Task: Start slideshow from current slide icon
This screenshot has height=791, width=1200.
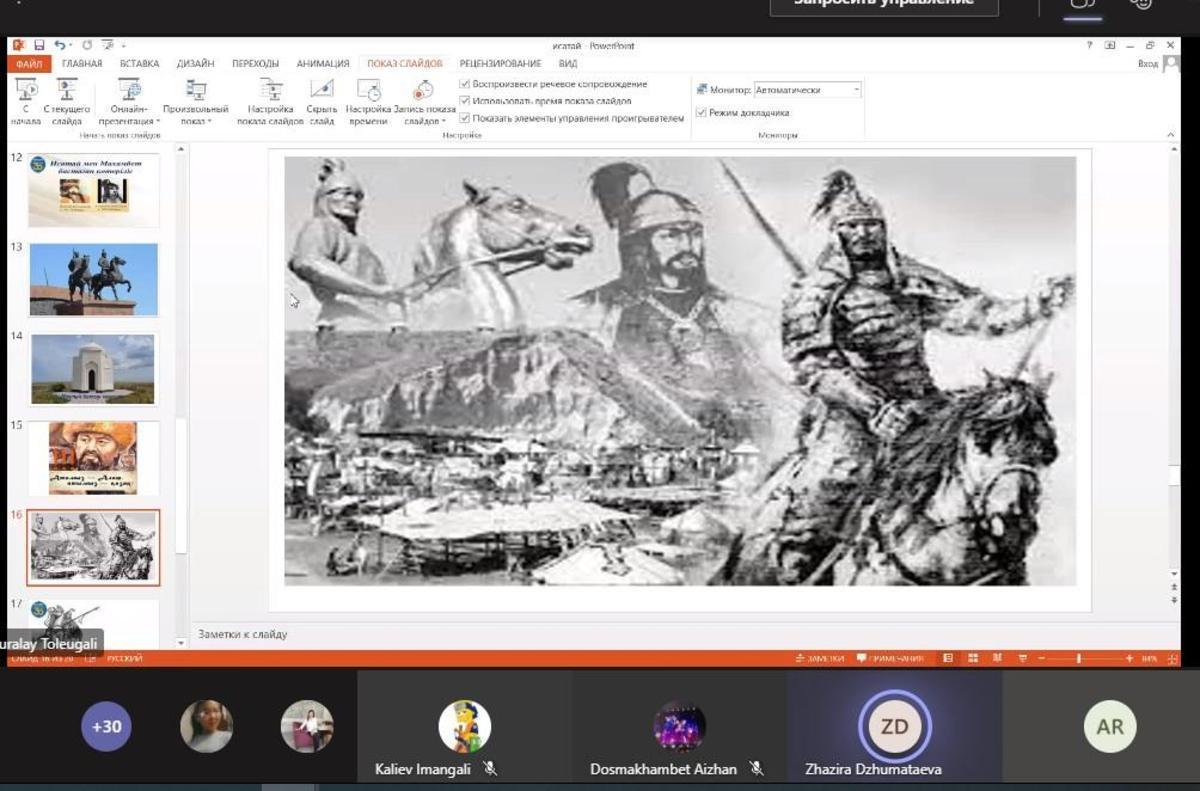Action: pos(66,92)
